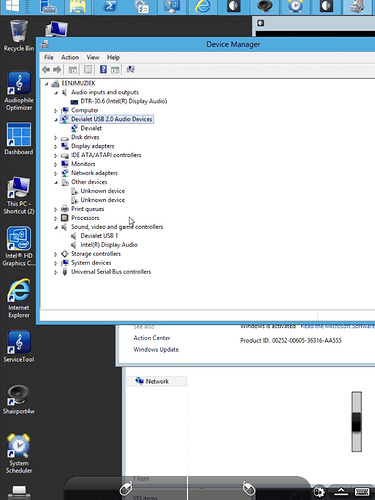Collapse Sound, video and game controllers arrow
This screenshot has width=375, height=500.
click(x=56, y=227)
